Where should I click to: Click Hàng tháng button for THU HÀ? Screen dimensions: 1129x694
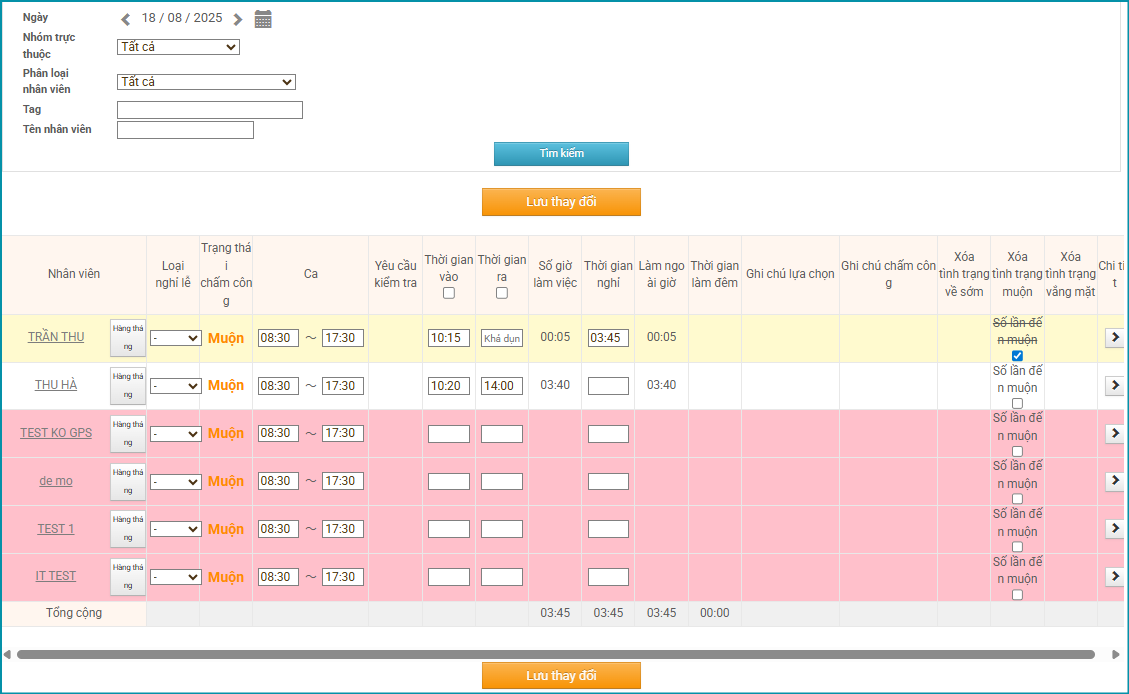tap(128, 386)
